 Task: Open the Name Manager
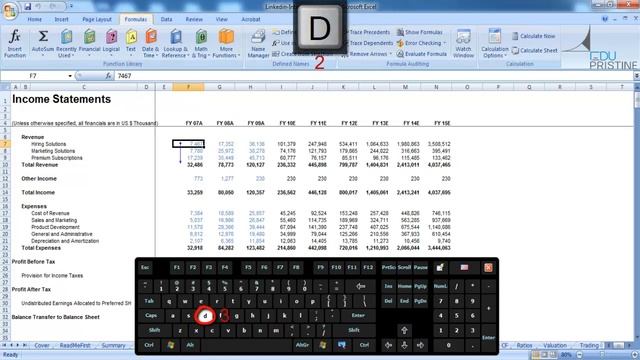(258, 43)
